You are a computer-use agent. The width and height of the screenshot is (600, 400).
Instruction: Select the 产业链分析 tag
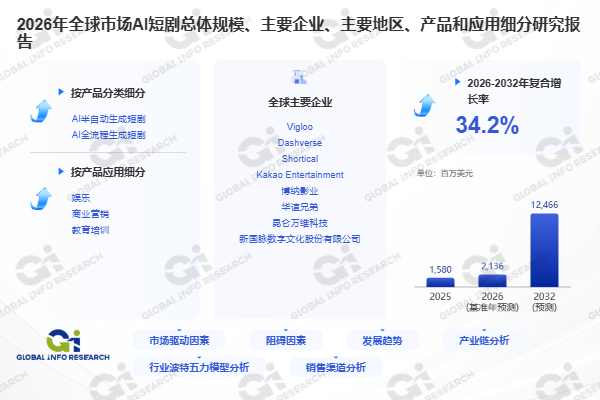(x=484, y=340)
